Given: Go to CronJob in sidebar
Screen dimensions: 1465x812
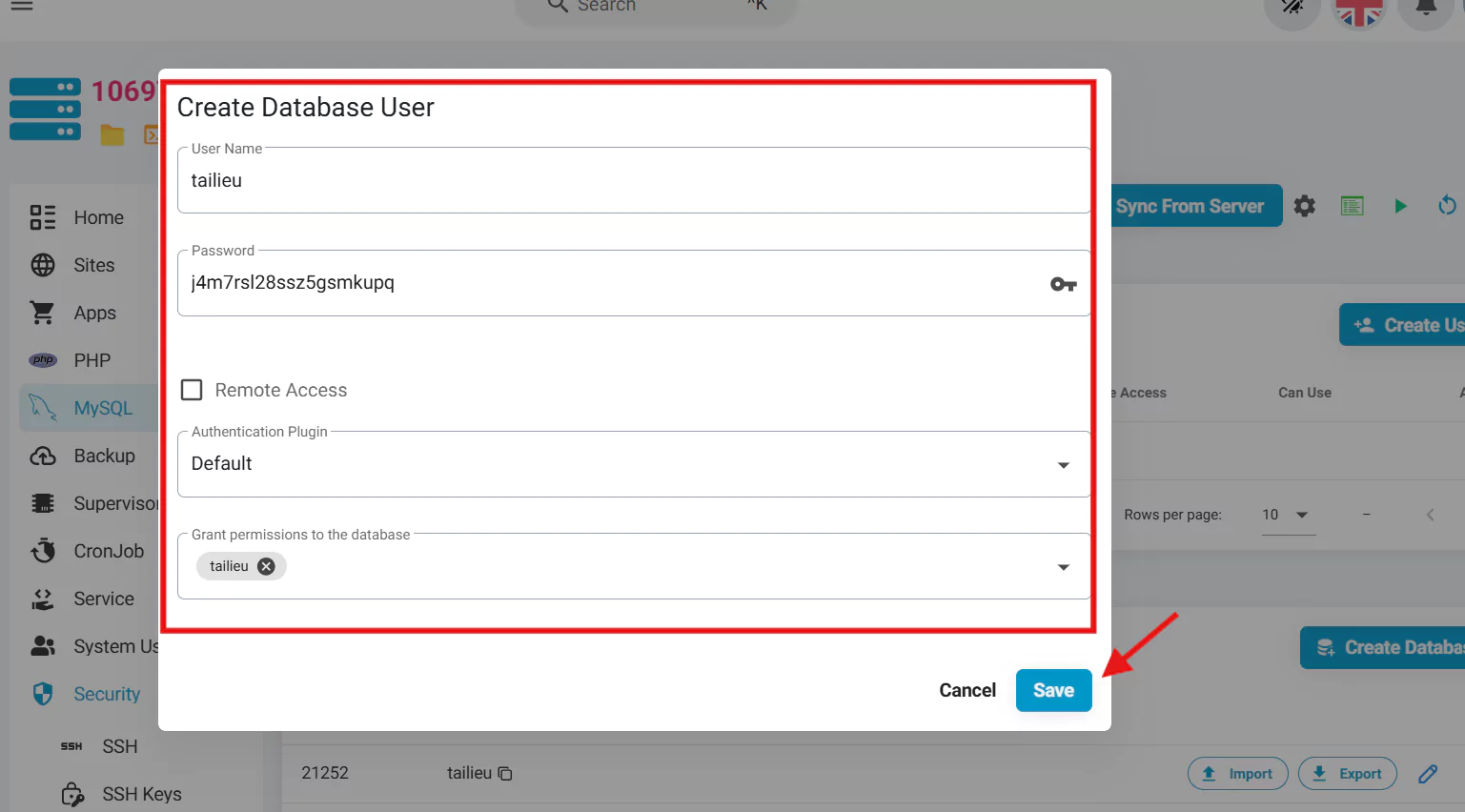Looking at the screenshot, I should click(x=109, y=551).
